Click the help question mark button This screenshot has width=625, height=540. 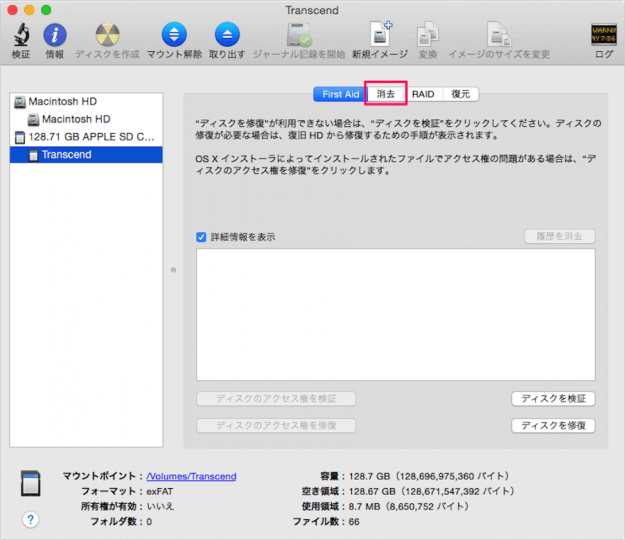point(31,519)
